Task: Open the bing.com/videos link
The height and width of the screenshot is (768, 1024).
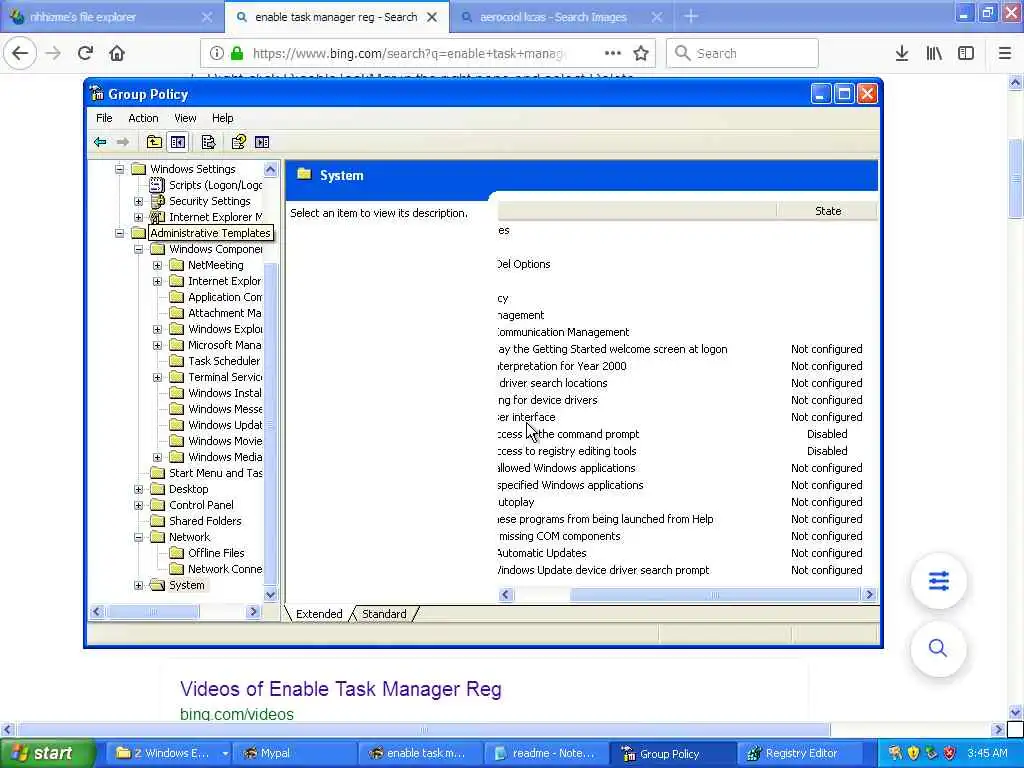Action: tap(236, 714)
